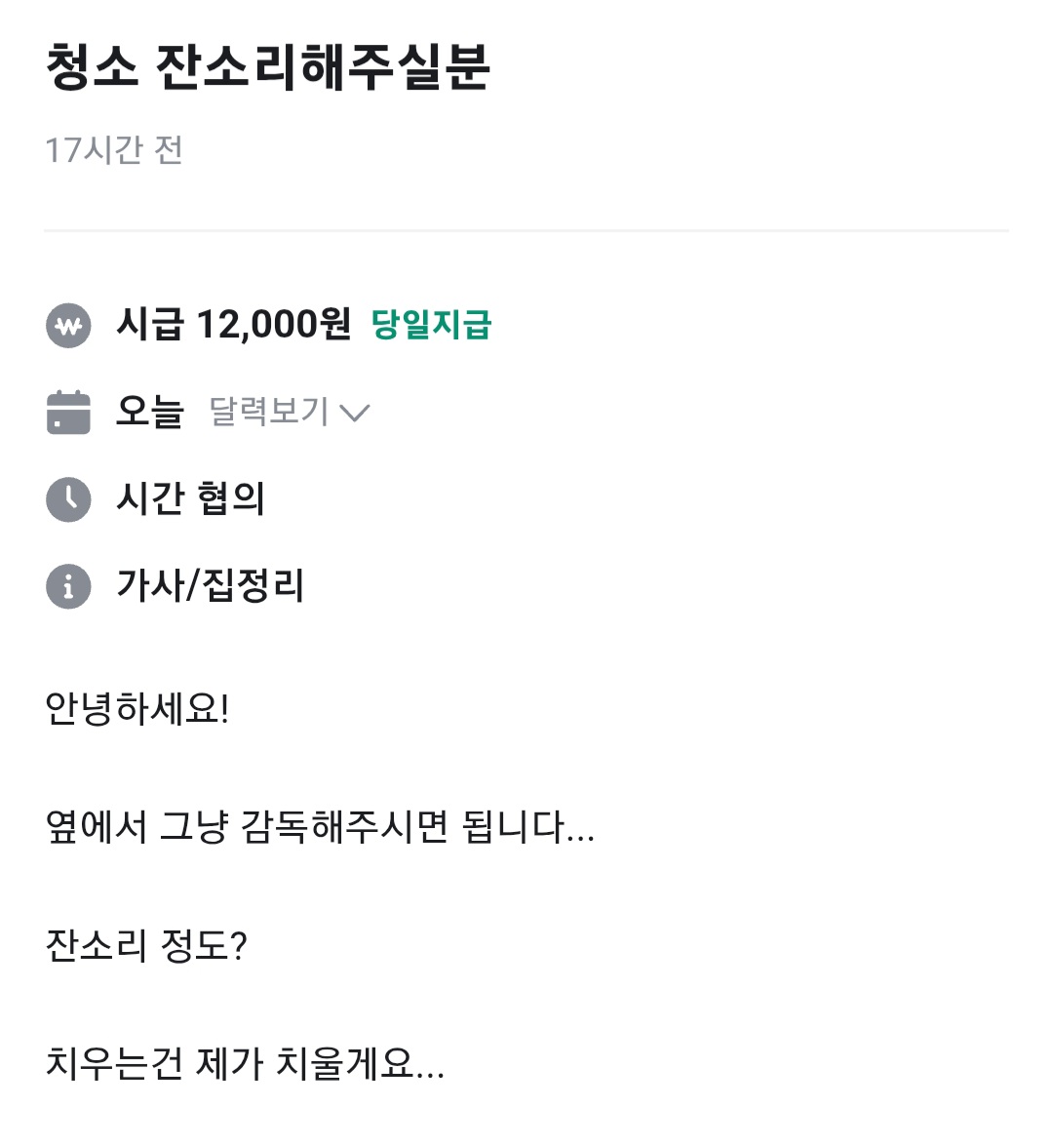Click the won currency icon
Viewport: 1053px width, 1148px height.
[68, 326]
